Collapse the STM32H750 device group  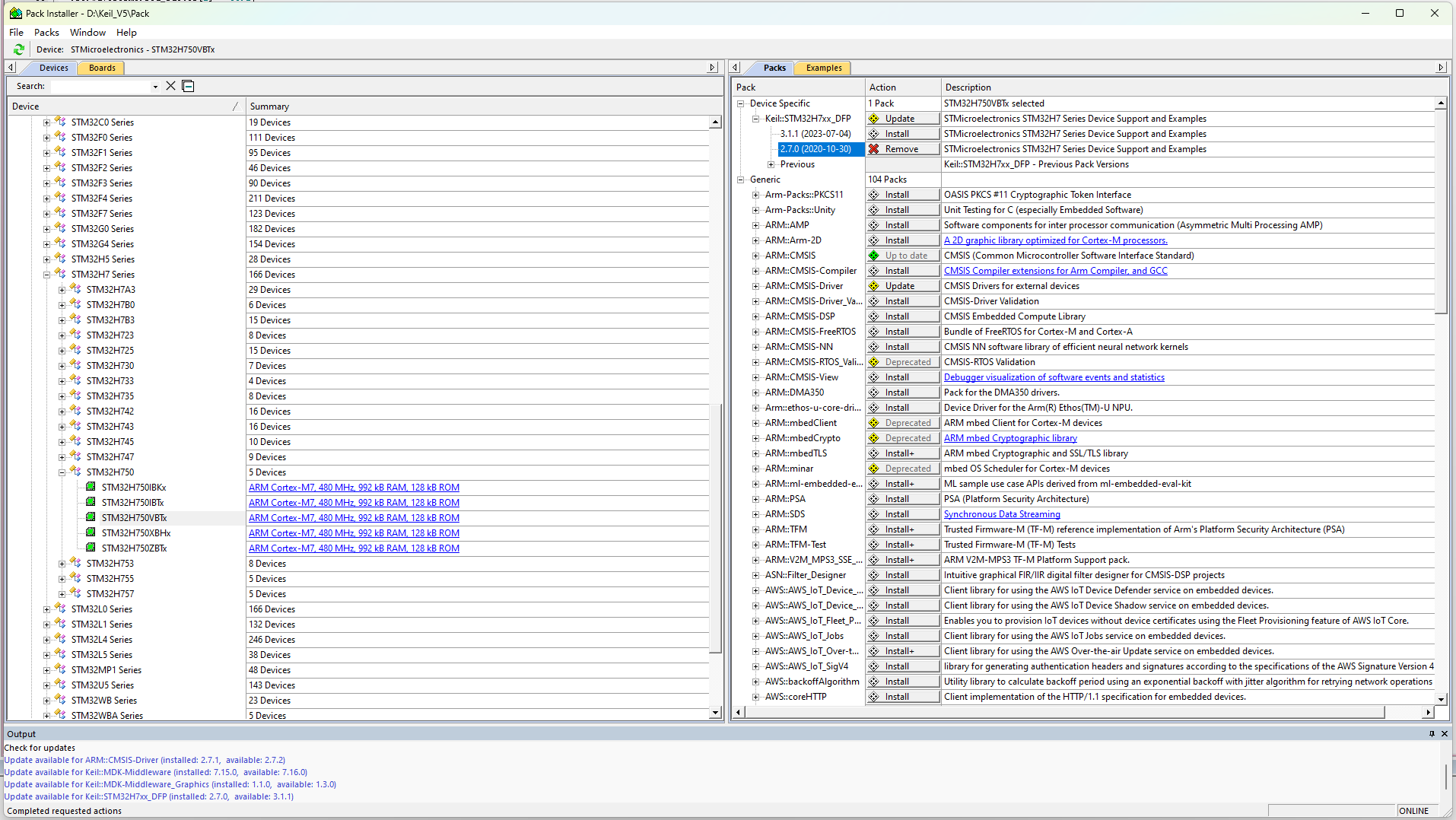coord(62,472)
